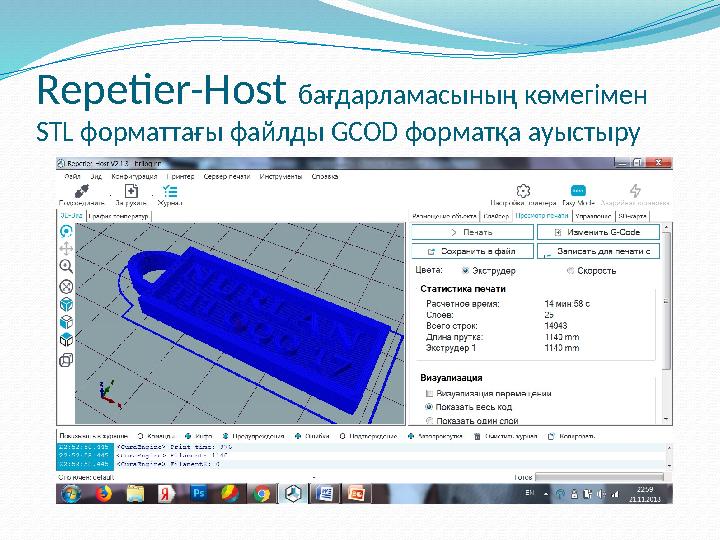Enable Визуализация перемещений checkbox

coord(429,394)
